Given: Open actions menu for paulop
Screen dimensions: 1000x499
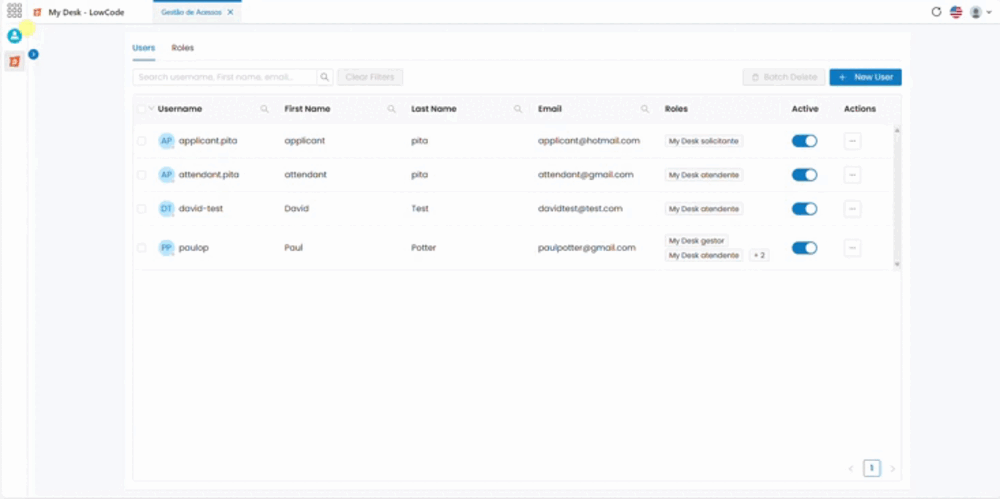Looking at the screenshot, I should (x=852, y=248).
